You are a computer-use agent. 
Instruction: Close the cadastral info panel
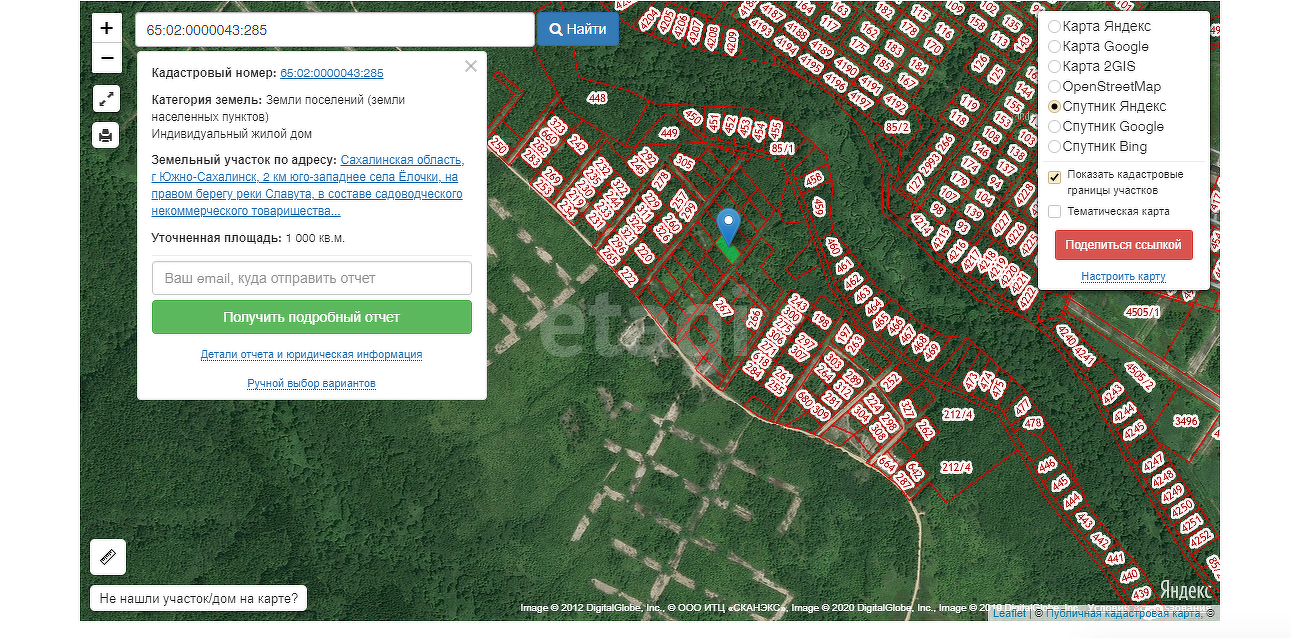pyautogui.click(x=471, y=67)
